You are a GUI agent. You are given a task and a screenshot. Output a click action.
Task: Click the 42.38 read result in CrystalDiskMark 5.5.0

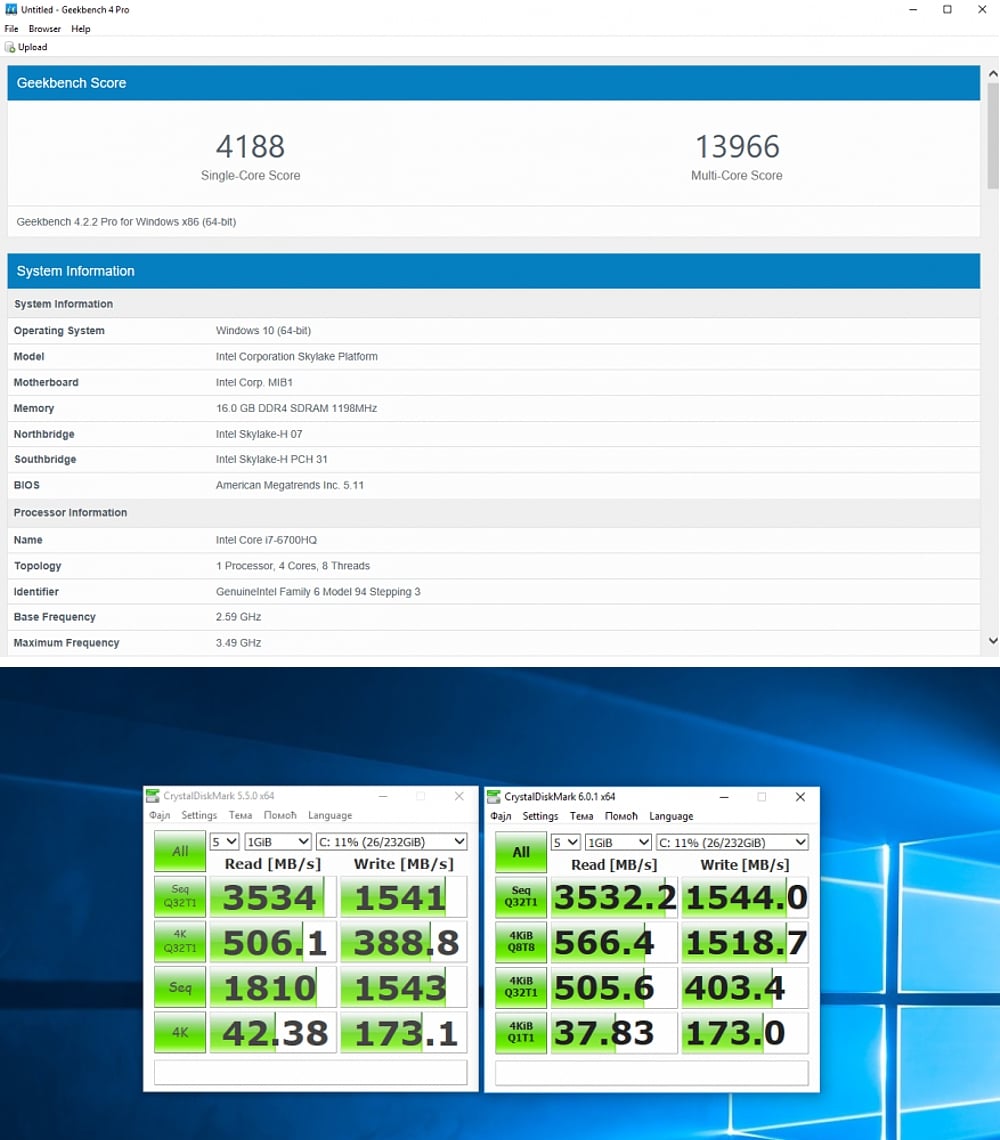pyautogui.click(x=273, y=1032)
